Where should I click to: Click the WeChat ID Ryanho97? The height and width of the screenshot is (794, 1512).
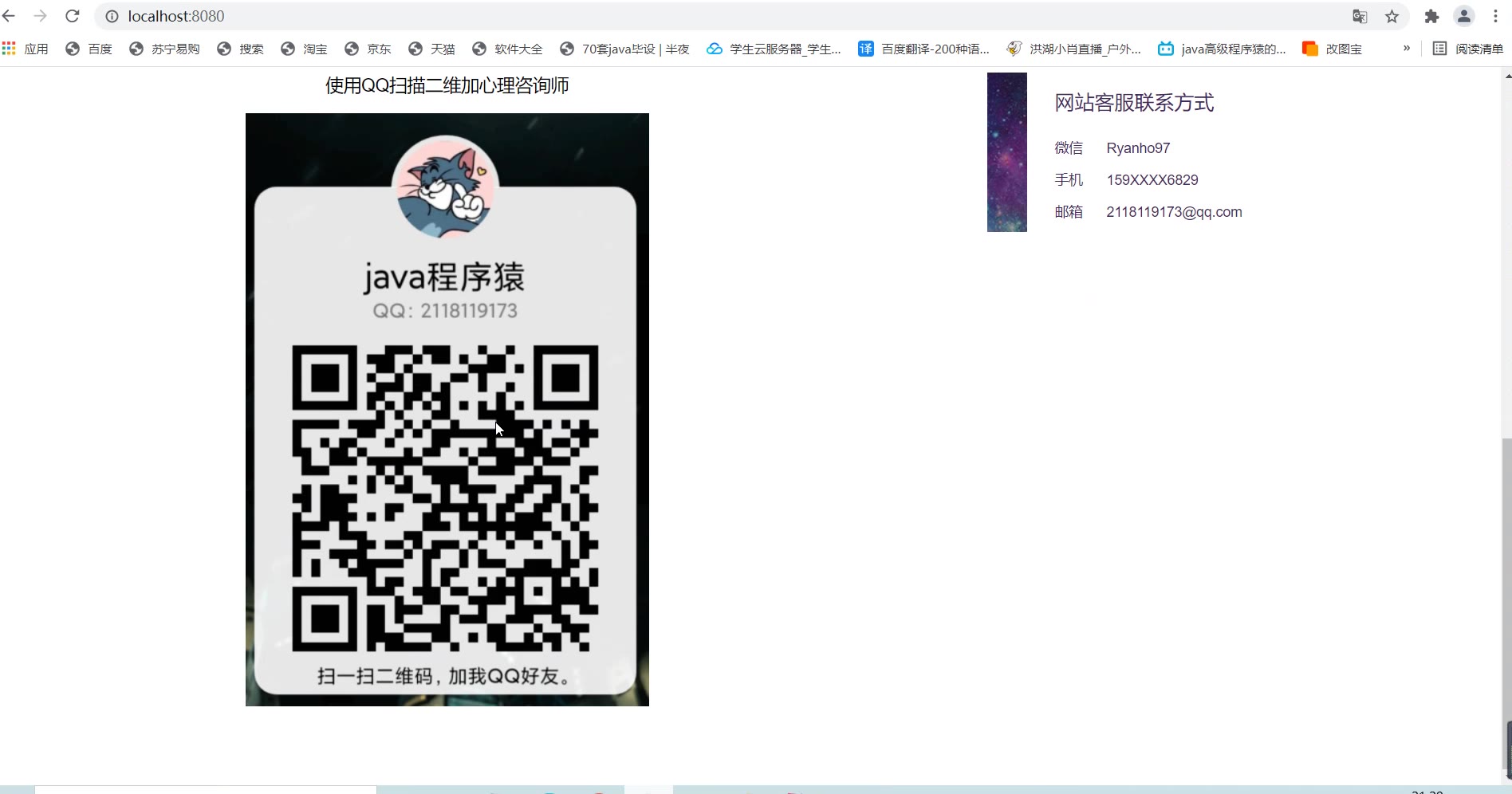[1138, 148]
